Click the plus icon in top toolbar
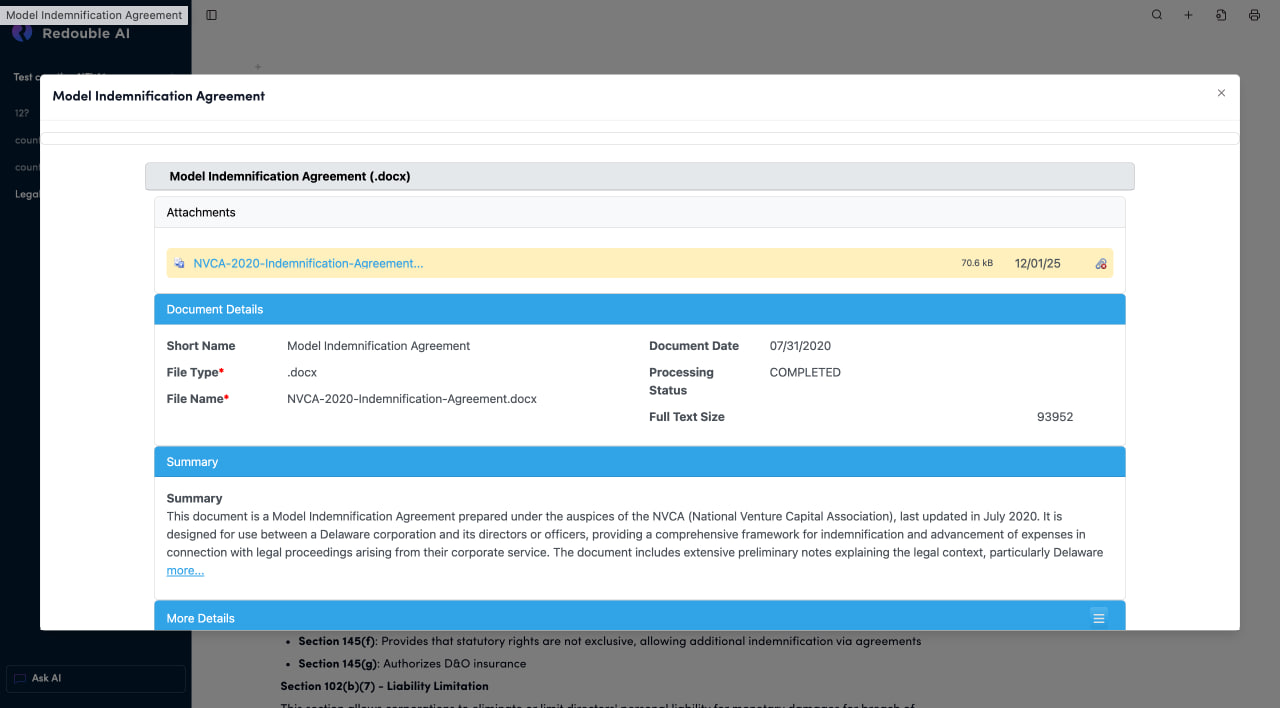 click(1188, 15)
